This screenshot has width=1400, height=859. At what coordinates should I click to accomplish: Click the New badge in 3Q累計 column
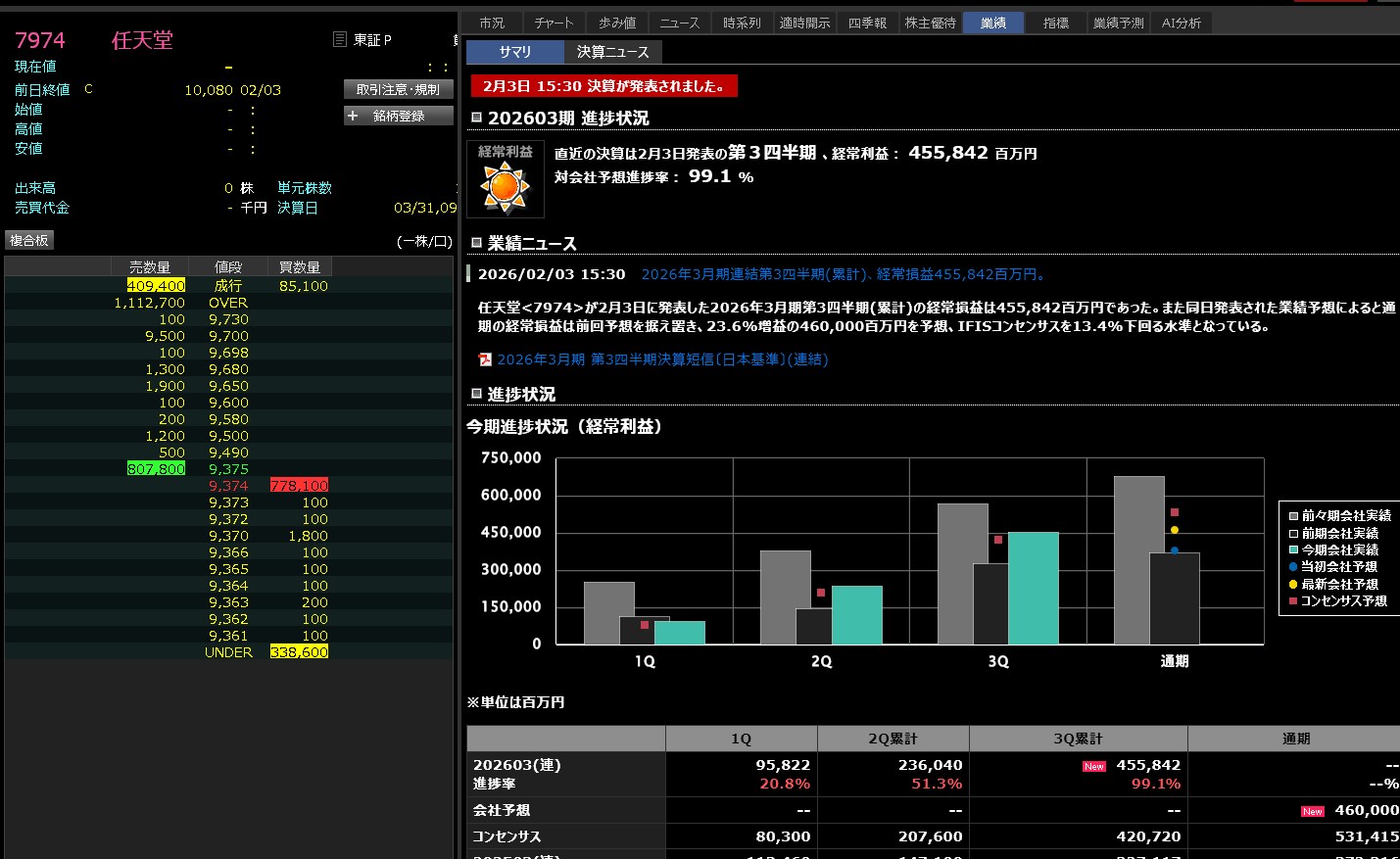click(x=1093, y=766)
